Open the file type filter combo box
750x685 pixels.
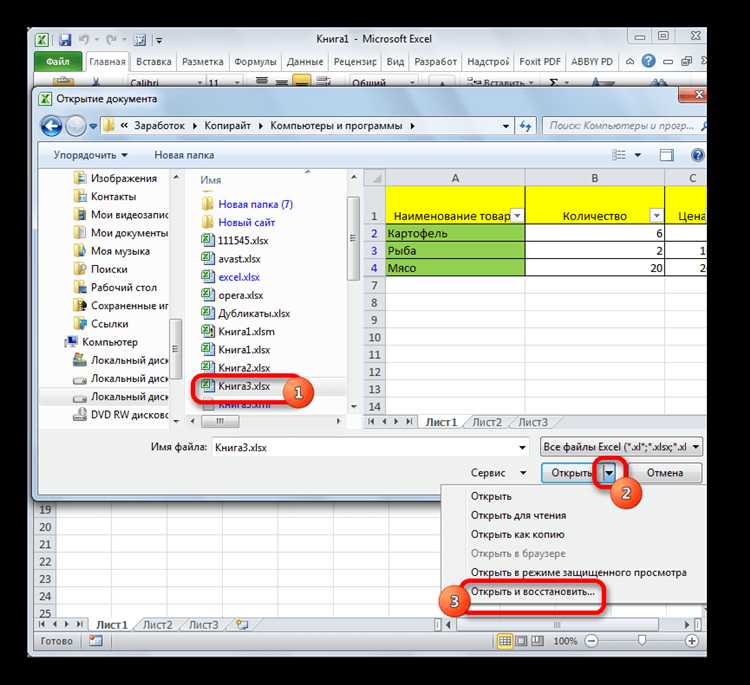pos(621,447)
